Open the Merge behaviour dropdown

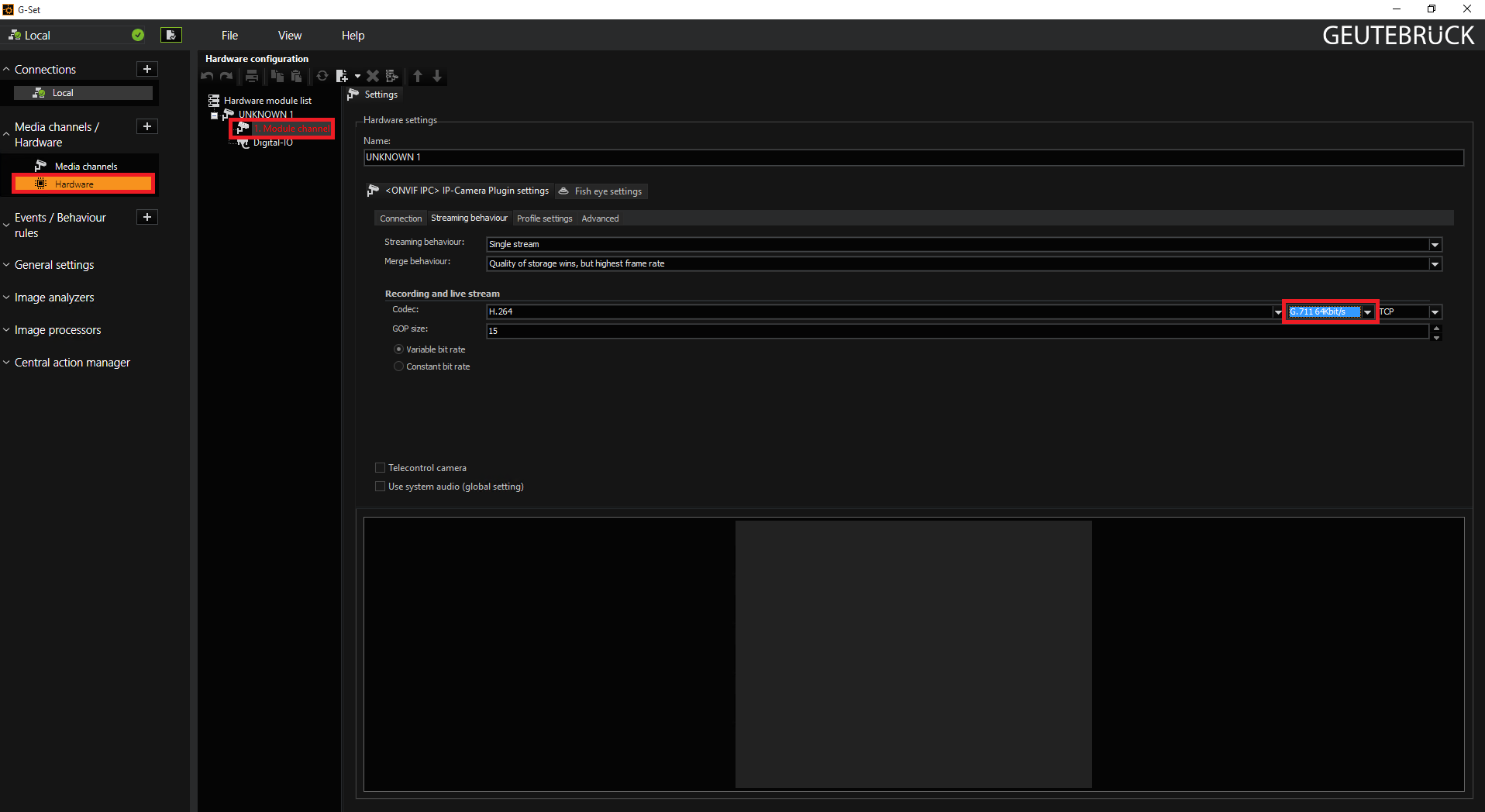[x=1435, y=264]
